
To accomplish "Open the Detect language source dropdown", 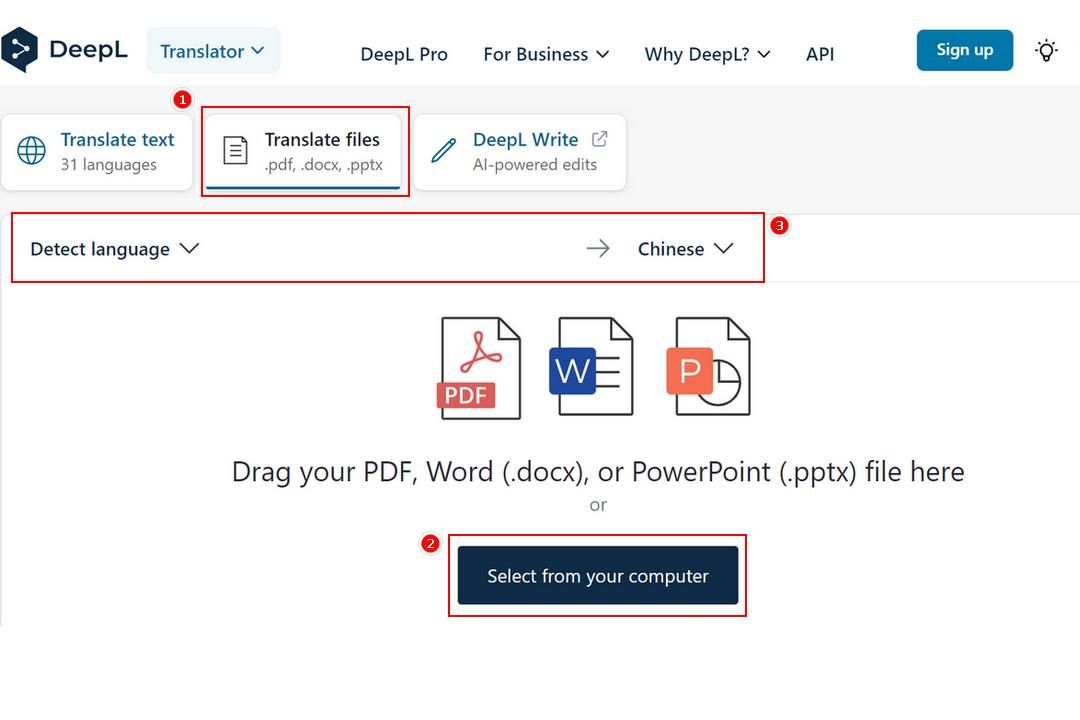I will coord(114,249).
